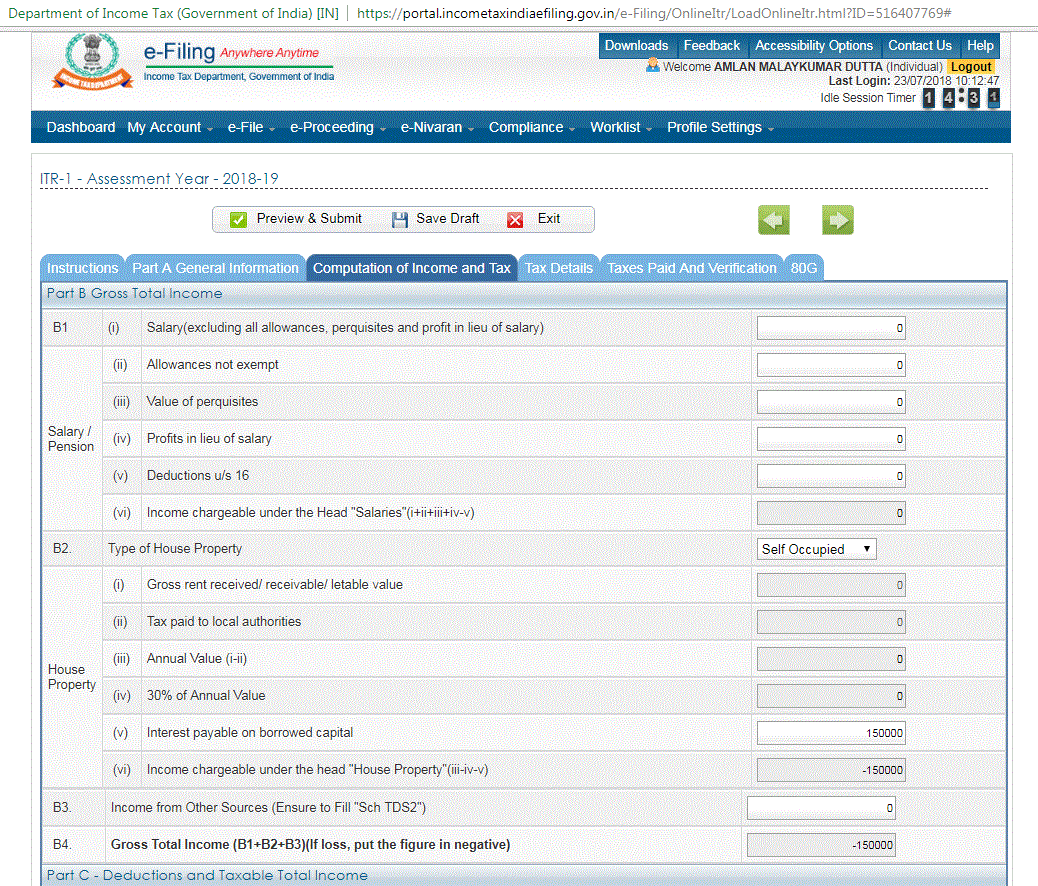Expand the e-Proceeding menu
This screenshot has width=1038, height=886.
click(338, 127)
